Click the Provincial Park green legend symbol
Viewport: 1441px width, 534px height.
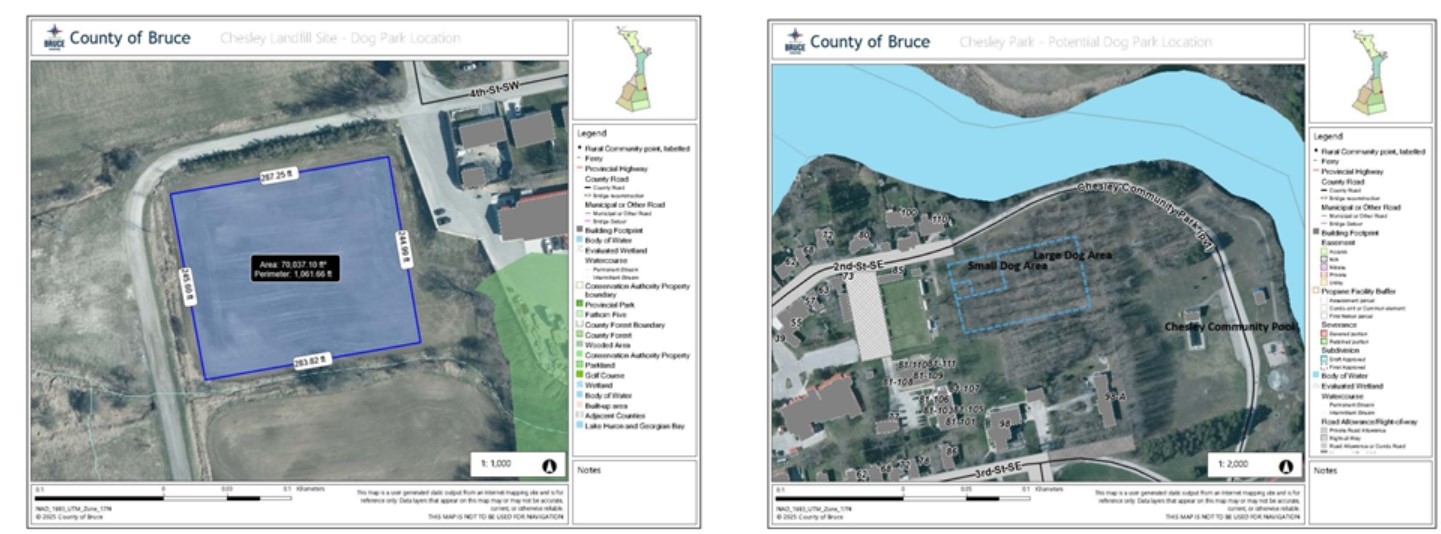579,305
